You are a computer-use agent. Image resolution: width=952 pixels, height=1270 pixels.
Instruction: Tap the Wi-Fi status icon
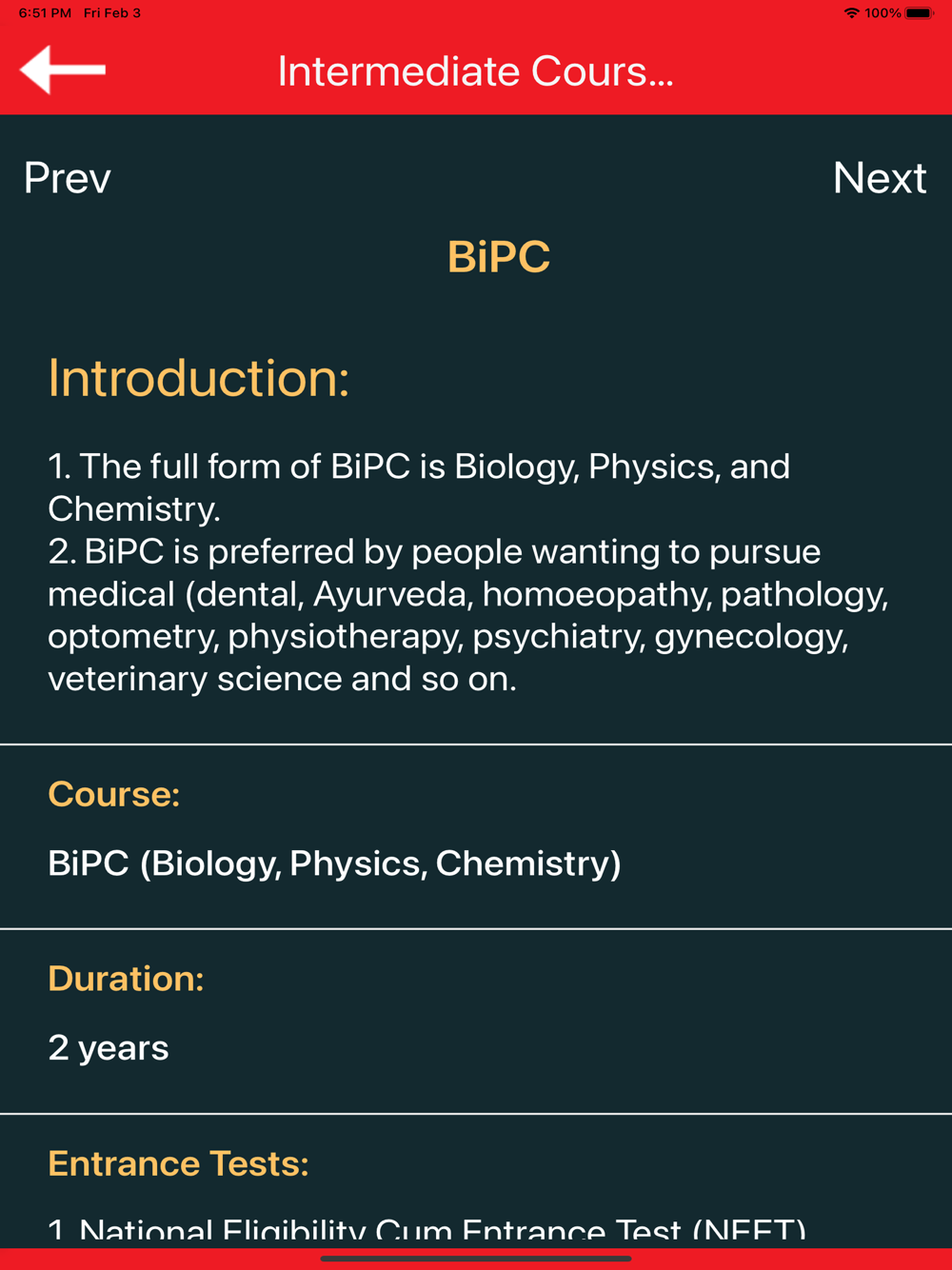coord(851,13)
